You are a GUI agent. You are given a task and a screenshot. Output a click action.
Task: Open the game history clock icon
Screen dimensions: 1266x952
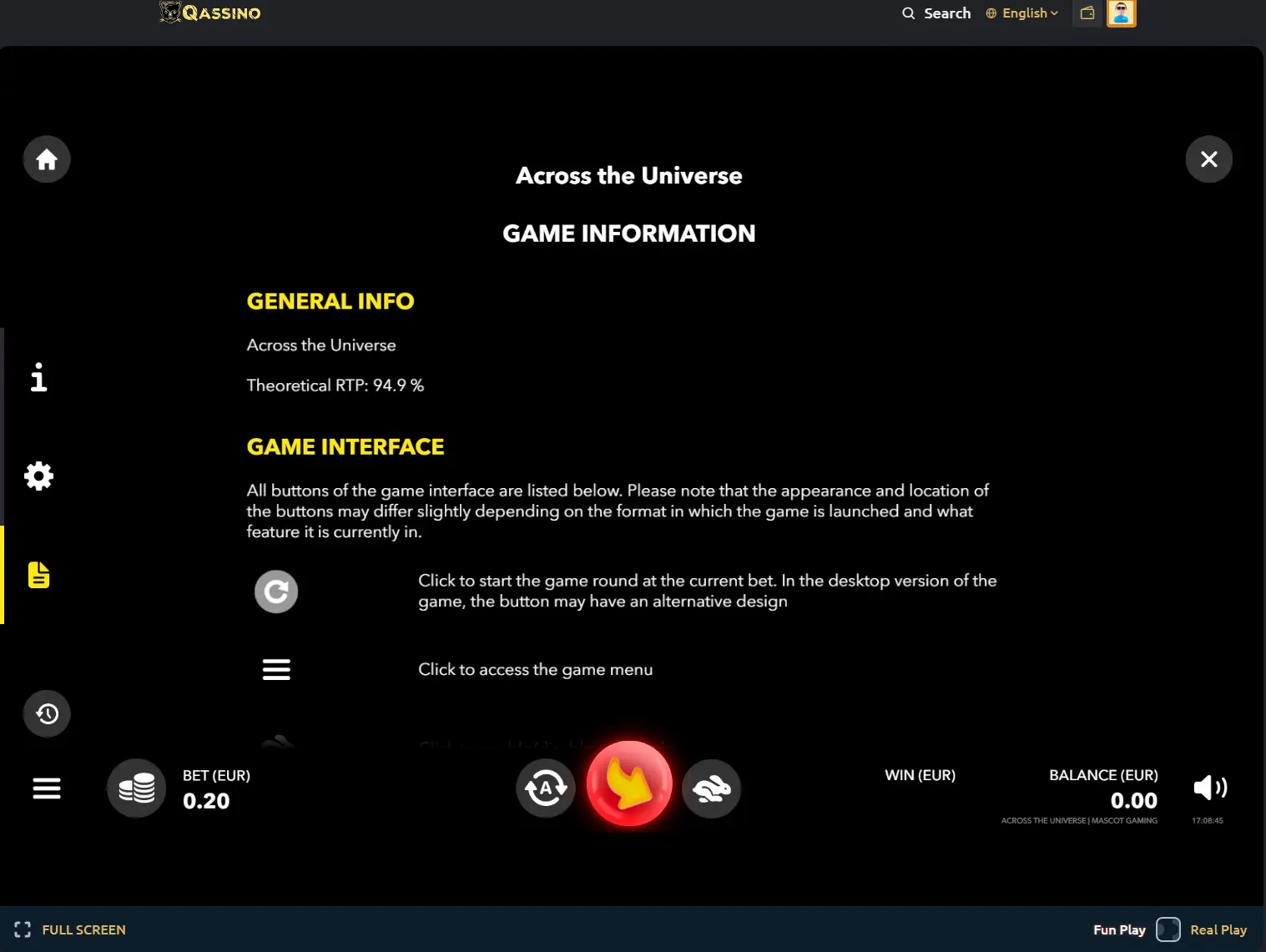pyautogui.click(x=47, y=714)
